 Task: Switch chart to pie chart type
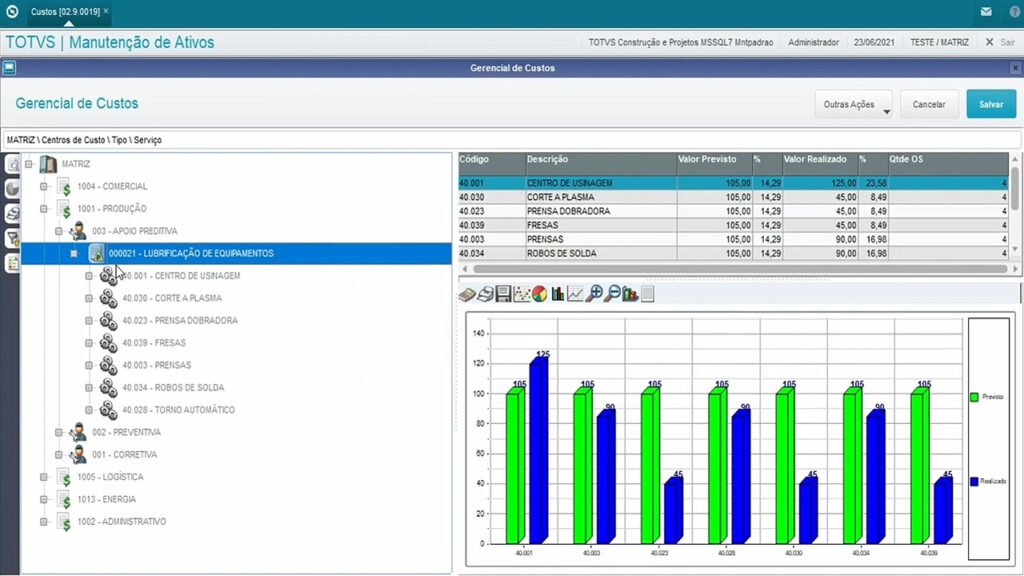coord(539,295)
